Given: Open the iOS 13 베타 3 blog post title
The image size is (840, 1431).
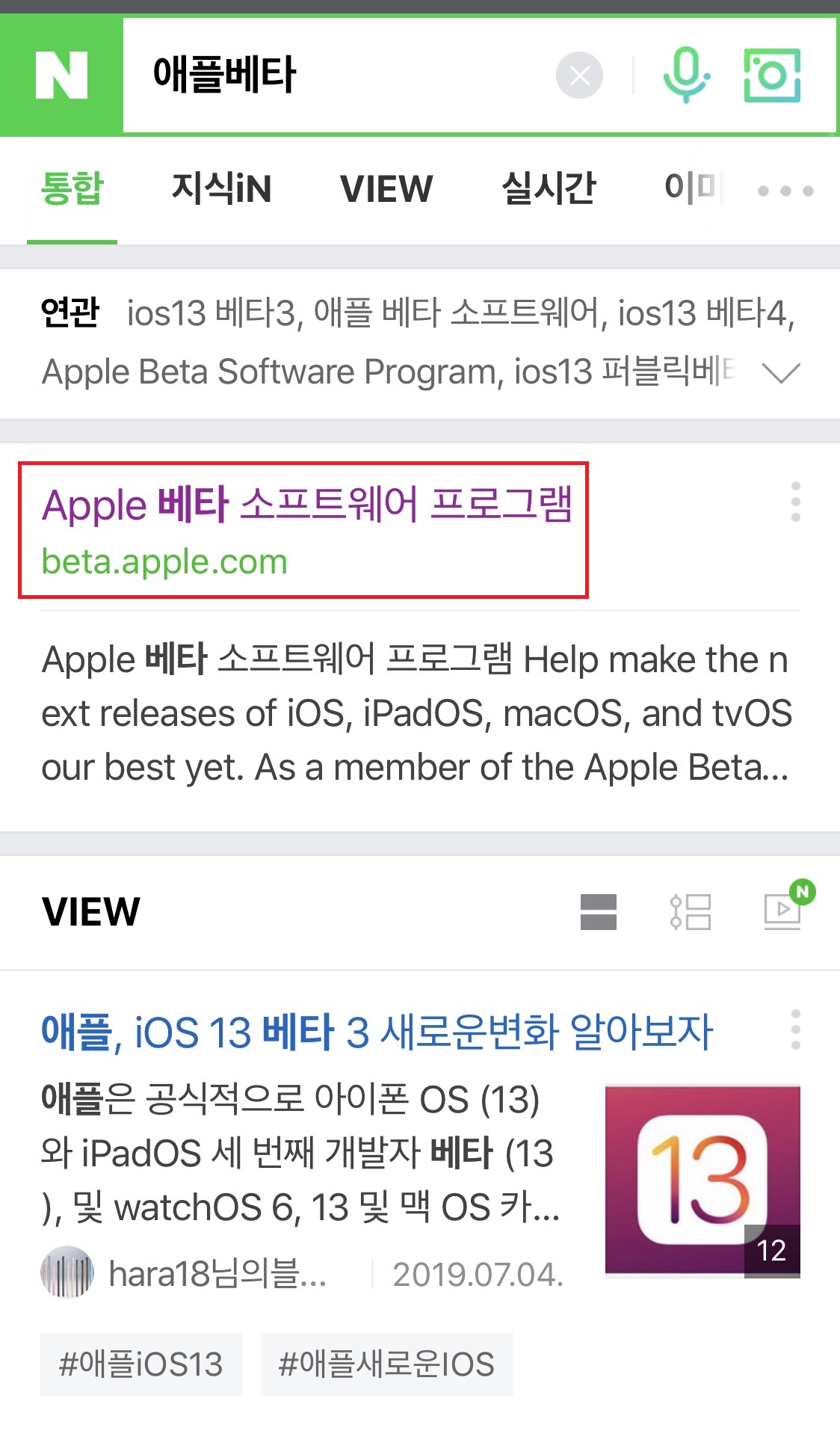Looking at the screenshot, I should click(x=377, y=1032).
